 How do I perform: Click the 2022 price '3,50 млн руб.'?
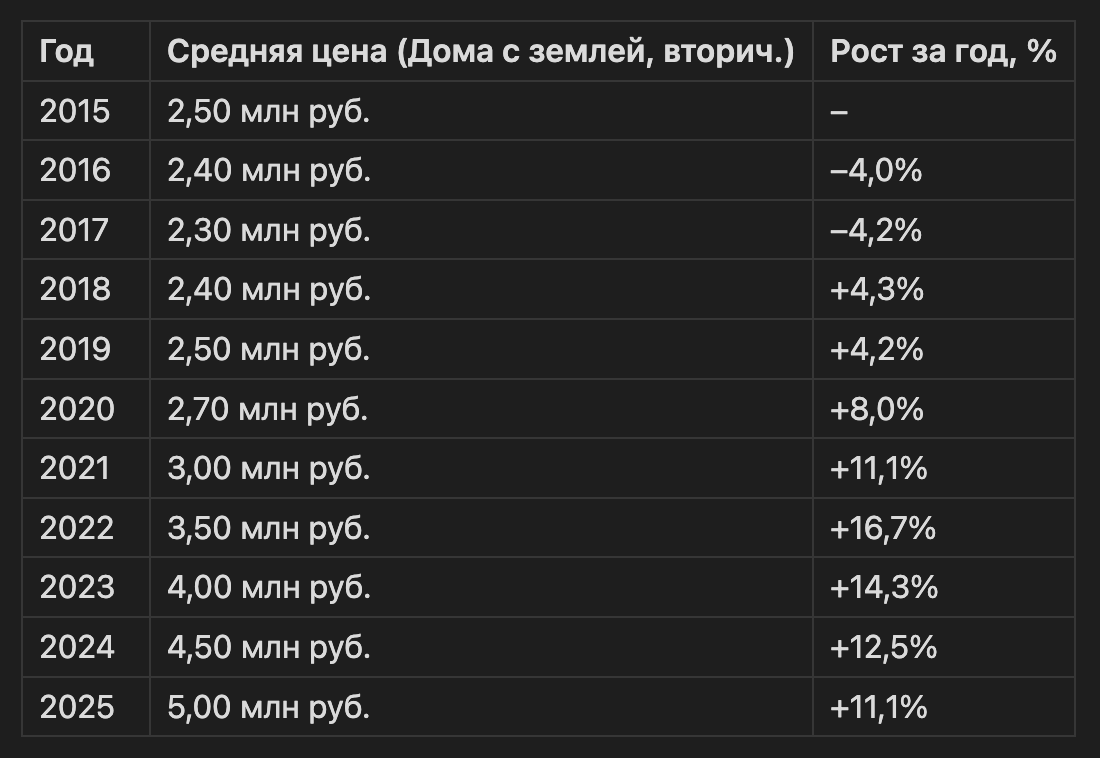[x=269, y=528]
